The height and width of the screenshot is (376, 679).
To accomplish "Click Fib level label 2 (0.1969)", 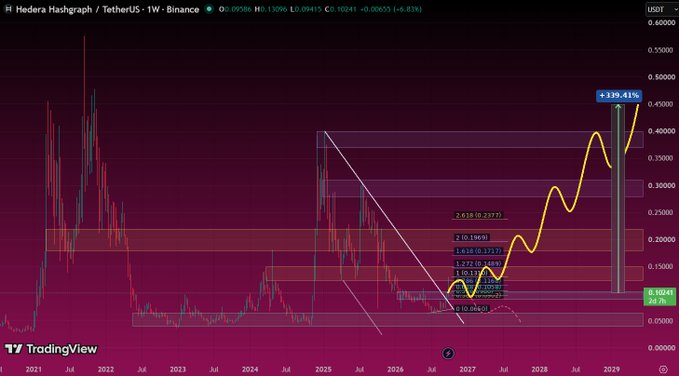I will pos(472,237).
